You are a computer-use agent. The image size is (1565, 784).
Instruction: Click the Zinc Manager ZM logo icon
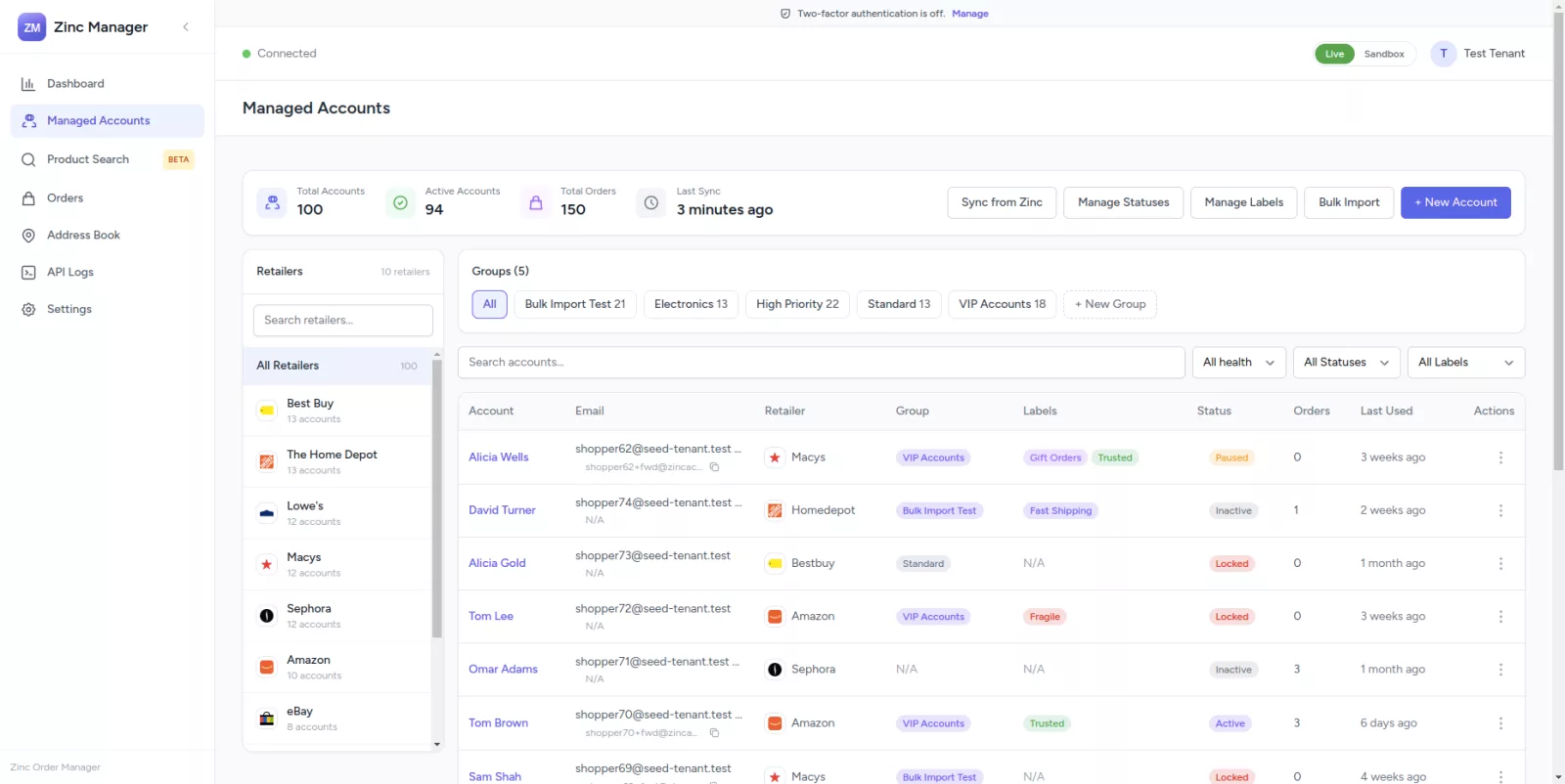pyautogui.click(x=32, y=27)
